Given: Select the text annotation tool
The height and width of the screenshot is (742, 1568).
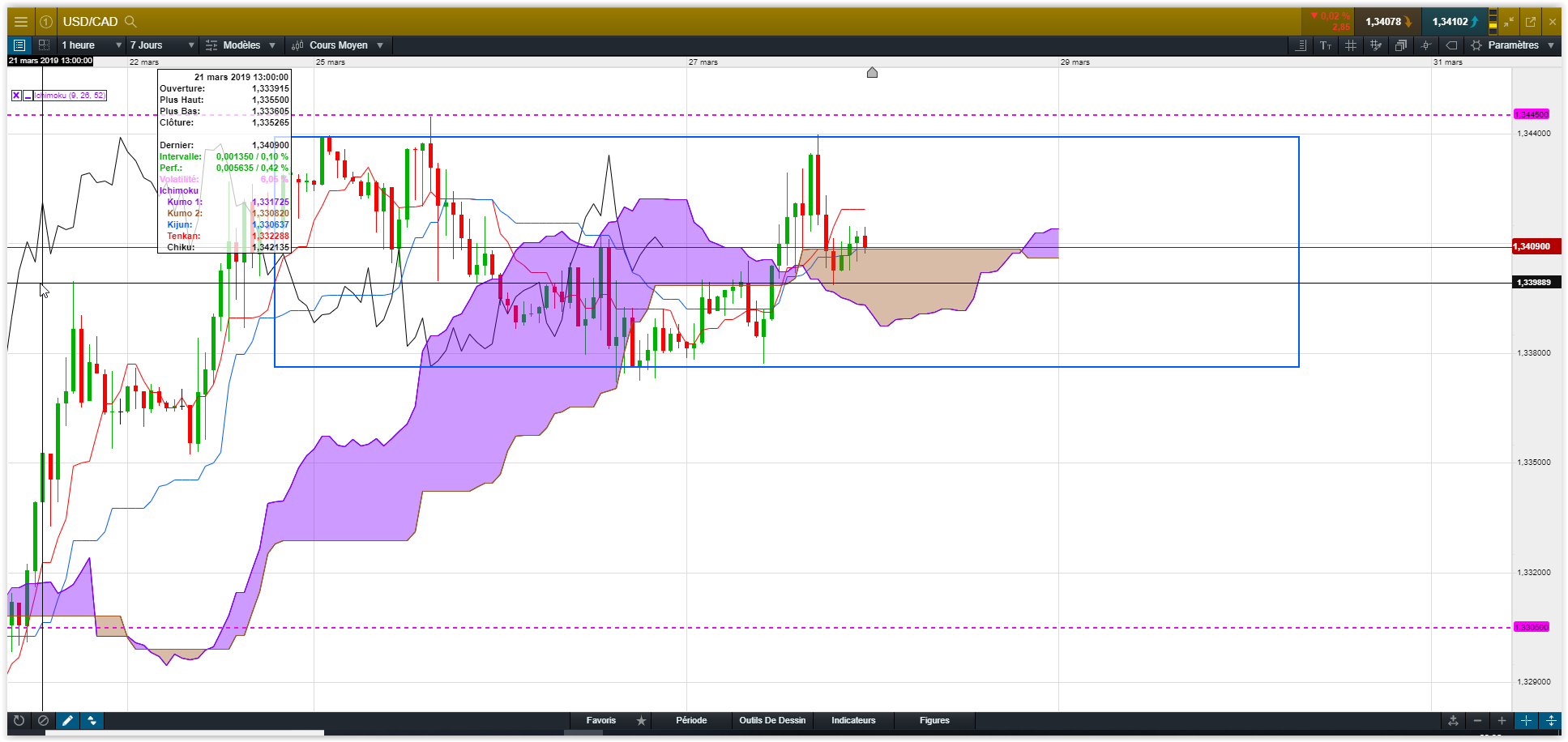Looking at the screenshot, I should (x=1326, y=45).
